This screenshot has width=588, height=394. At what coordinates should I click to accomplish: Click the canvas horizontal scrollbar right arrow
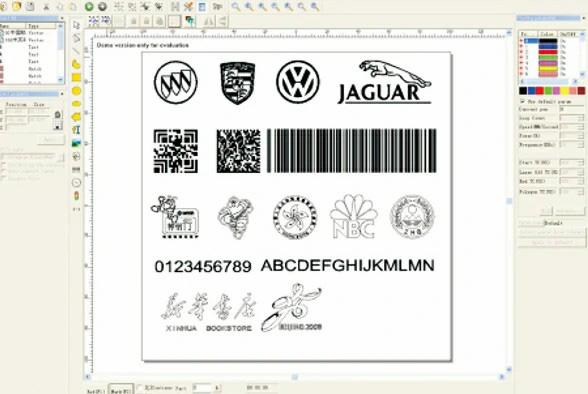(502, 377)
